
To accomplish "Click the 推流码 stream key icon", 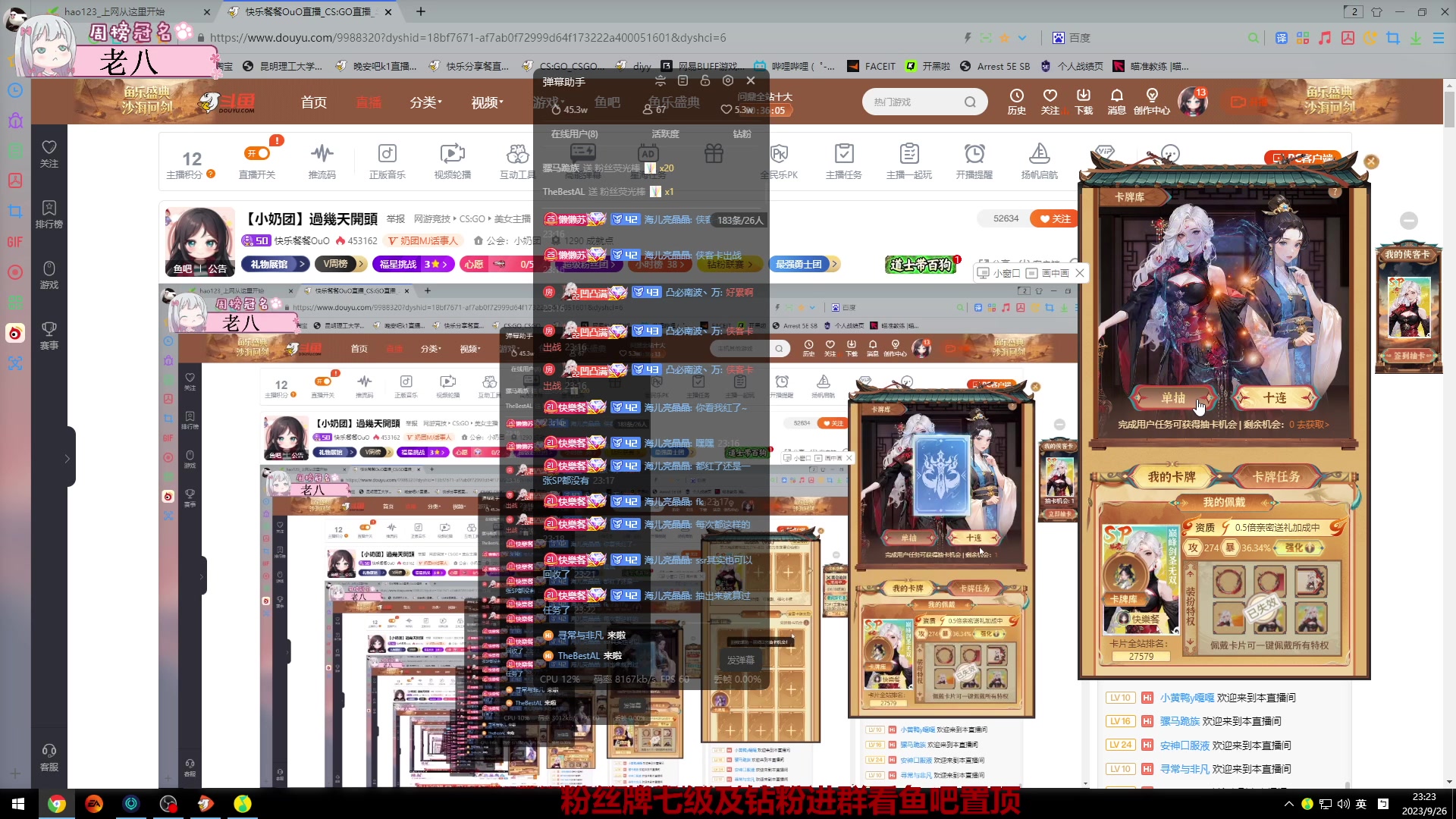I will pyautogui.click(x=322, y=162).
